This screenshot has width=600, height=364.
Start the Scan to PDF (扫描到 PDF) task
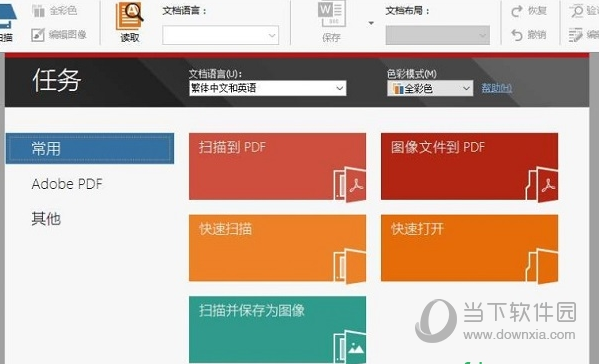[x=277, y=166]
